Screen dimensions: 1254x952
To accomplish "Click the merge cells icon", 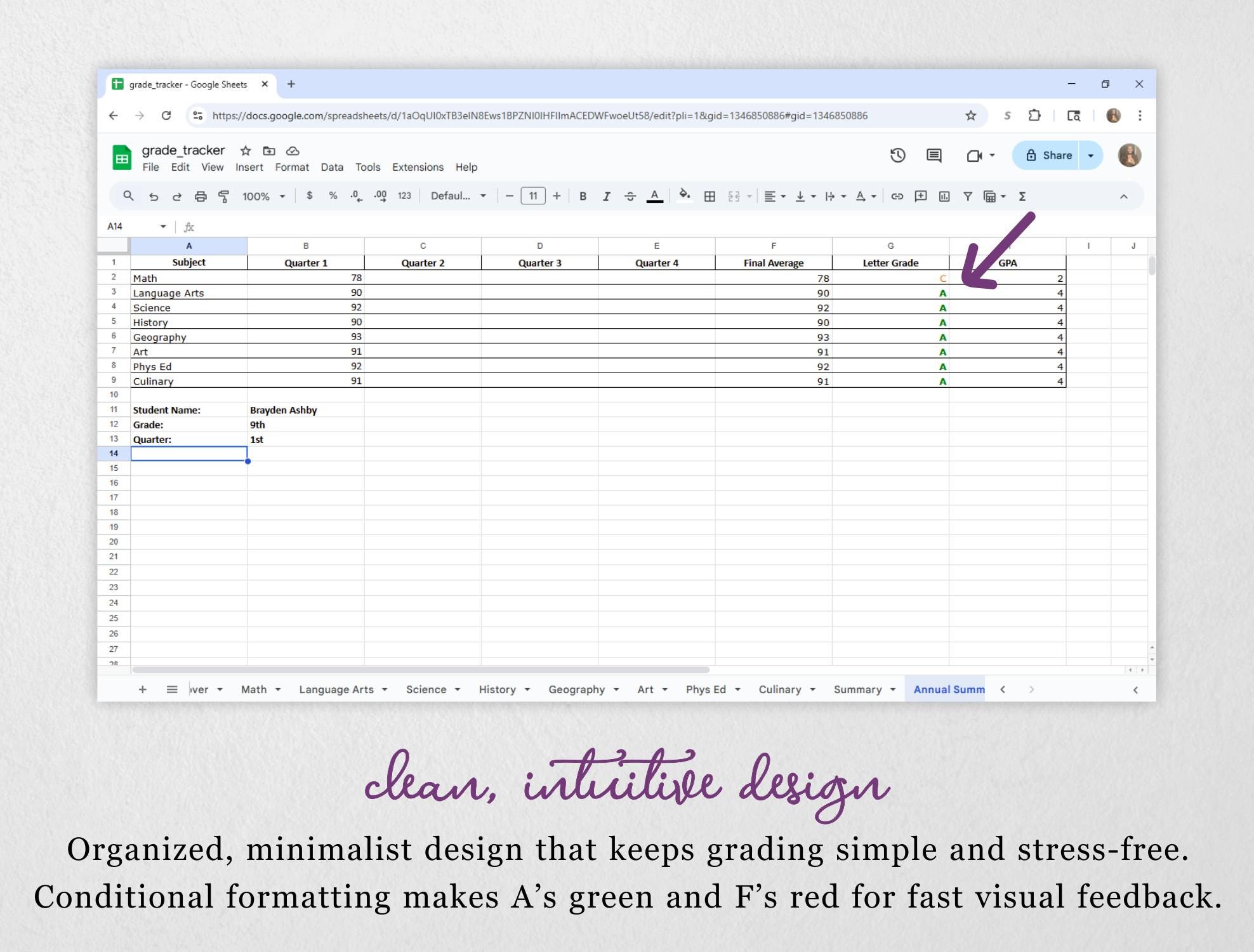I will (734, 197).
